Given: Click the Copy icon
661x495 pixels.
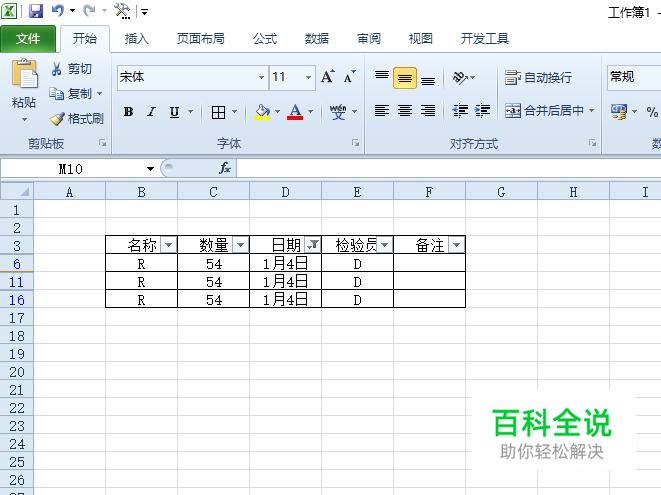Looking at the screenshot, I should coord(56,93).
